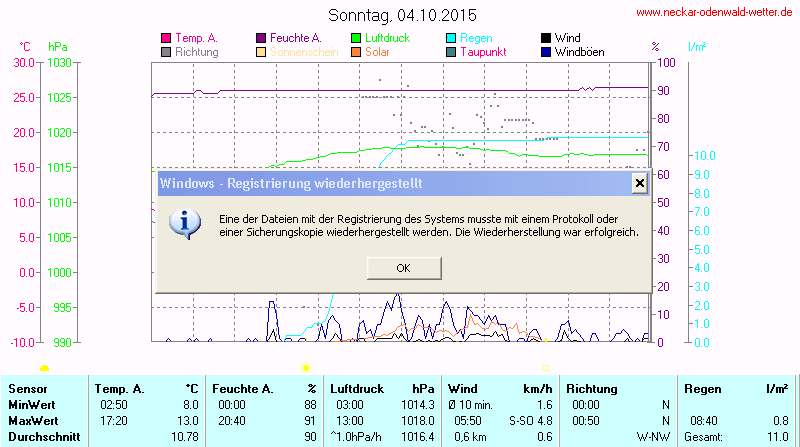Open the www.neckar-odenwald-wetter.de link

714,13
